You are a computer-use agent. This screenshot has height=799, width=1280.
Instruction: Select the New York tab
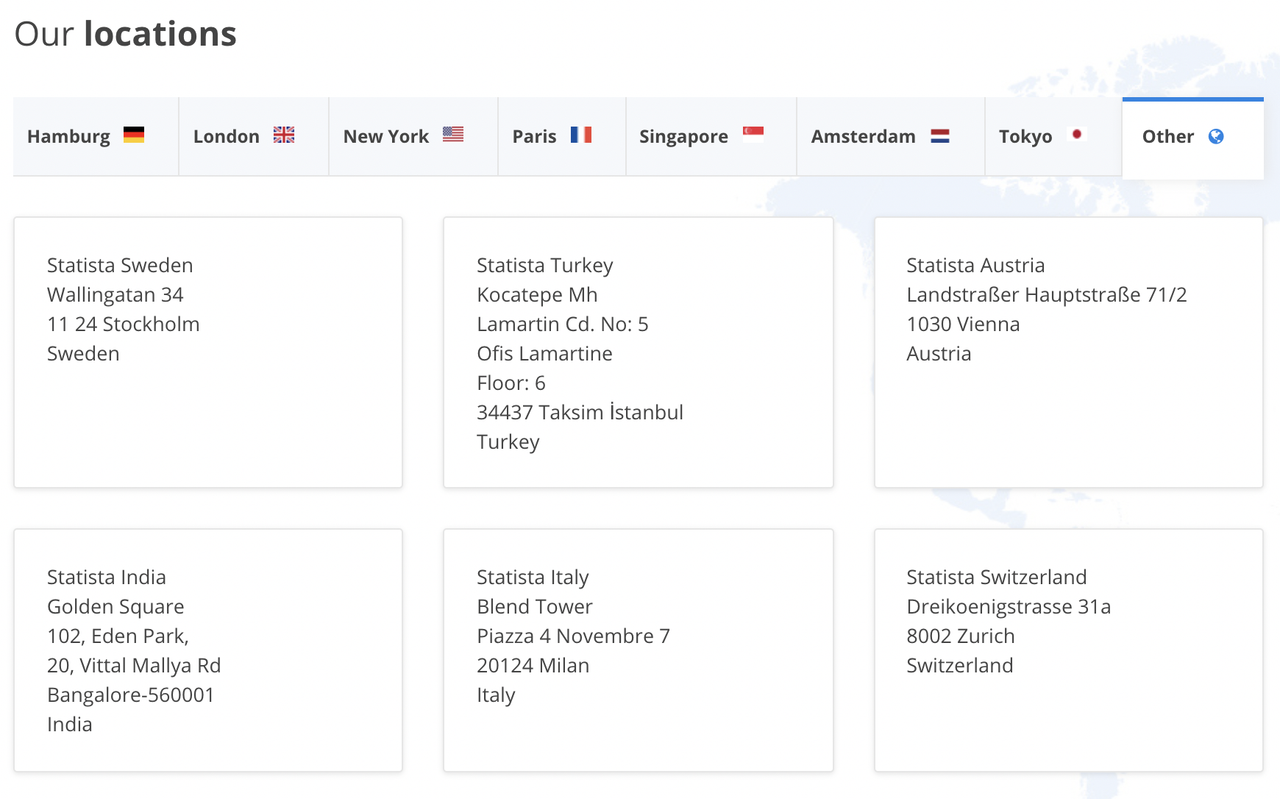413,137
